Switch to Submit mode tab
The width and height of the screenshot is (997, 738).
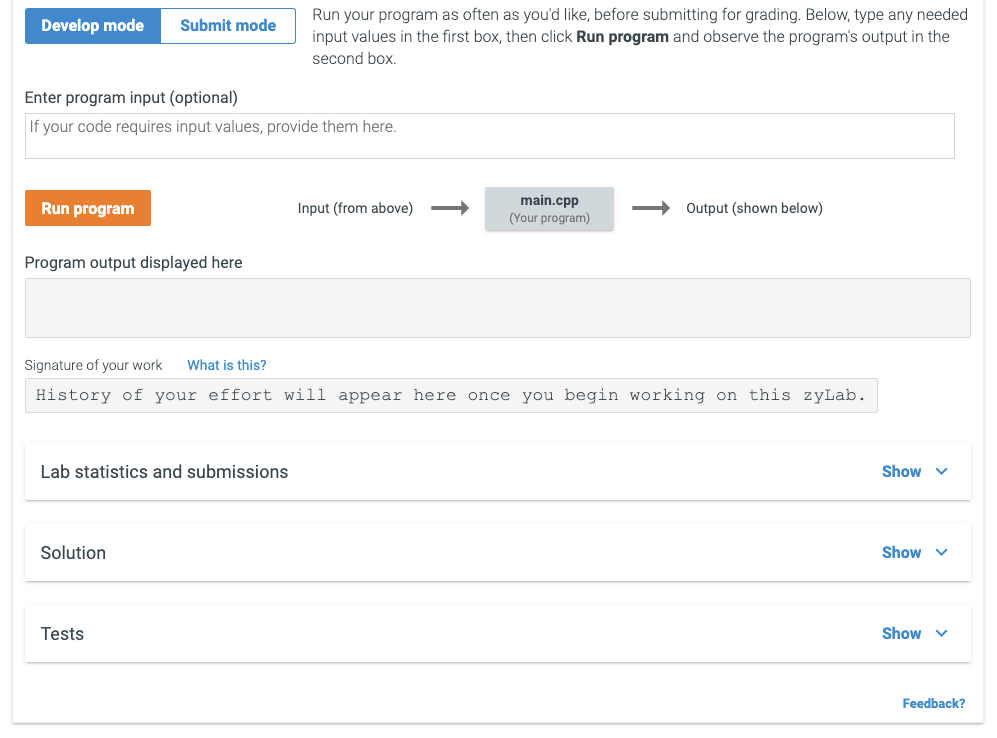[228, 26]
